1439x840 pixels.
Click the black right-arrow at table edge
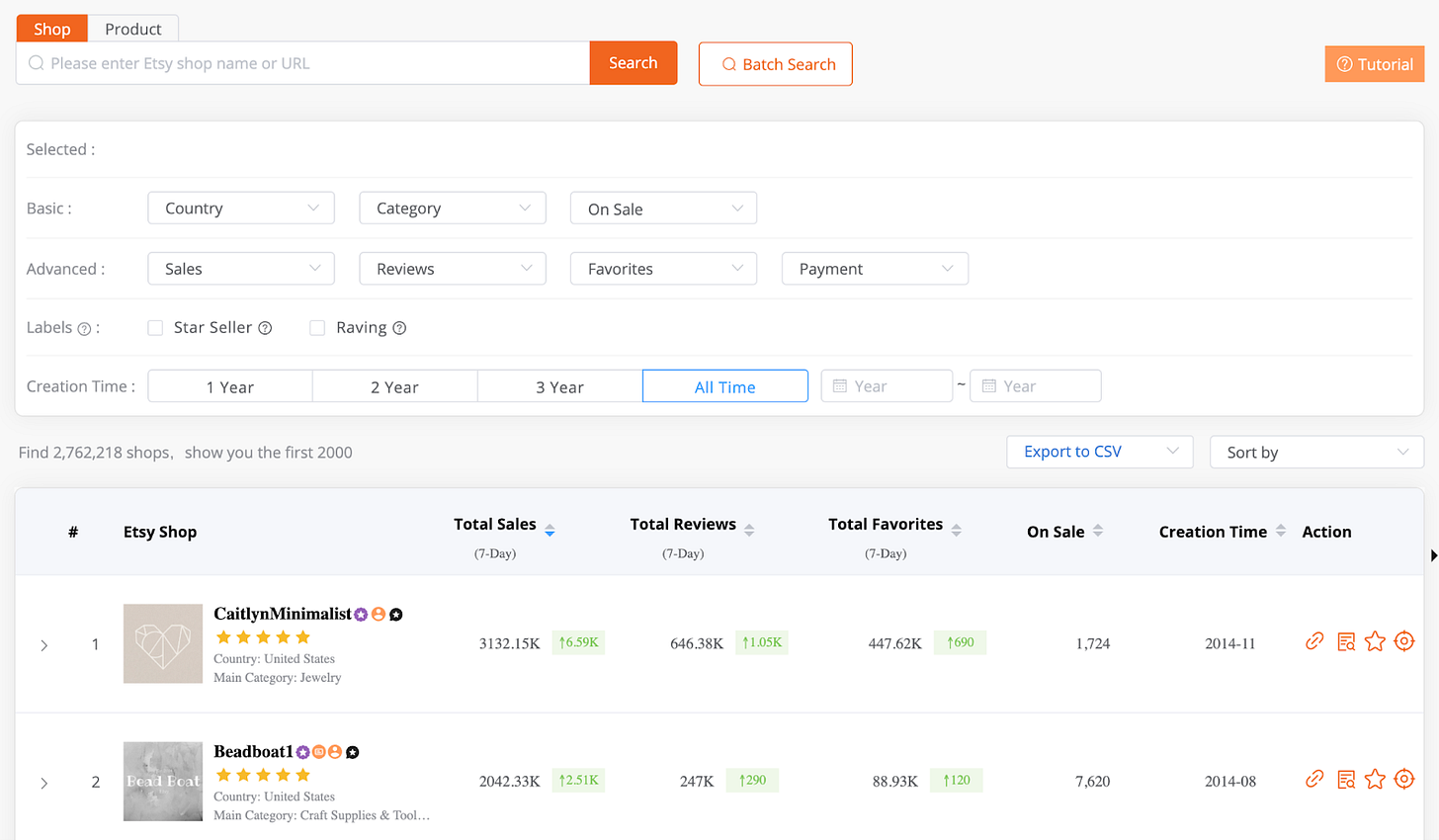click(1434, 556)
